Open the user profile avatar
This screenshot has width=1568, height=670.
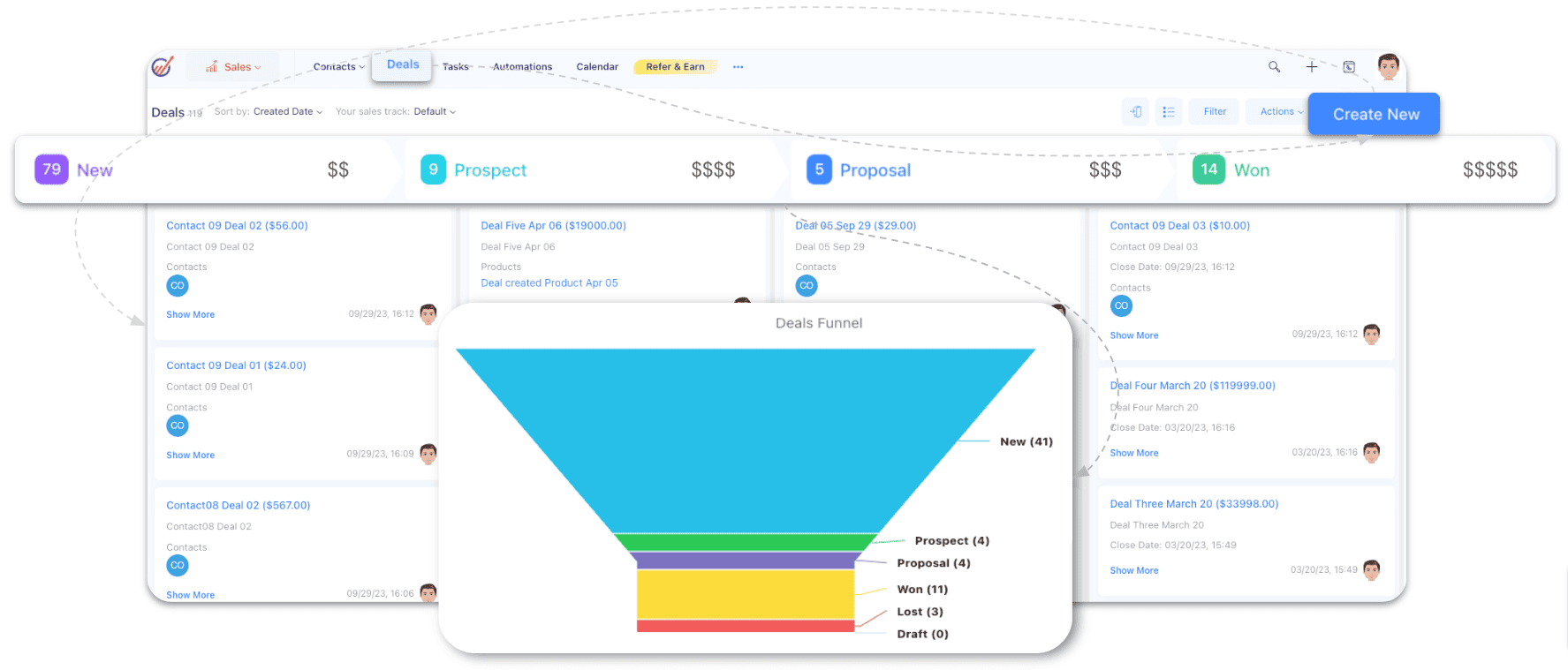1388,66
